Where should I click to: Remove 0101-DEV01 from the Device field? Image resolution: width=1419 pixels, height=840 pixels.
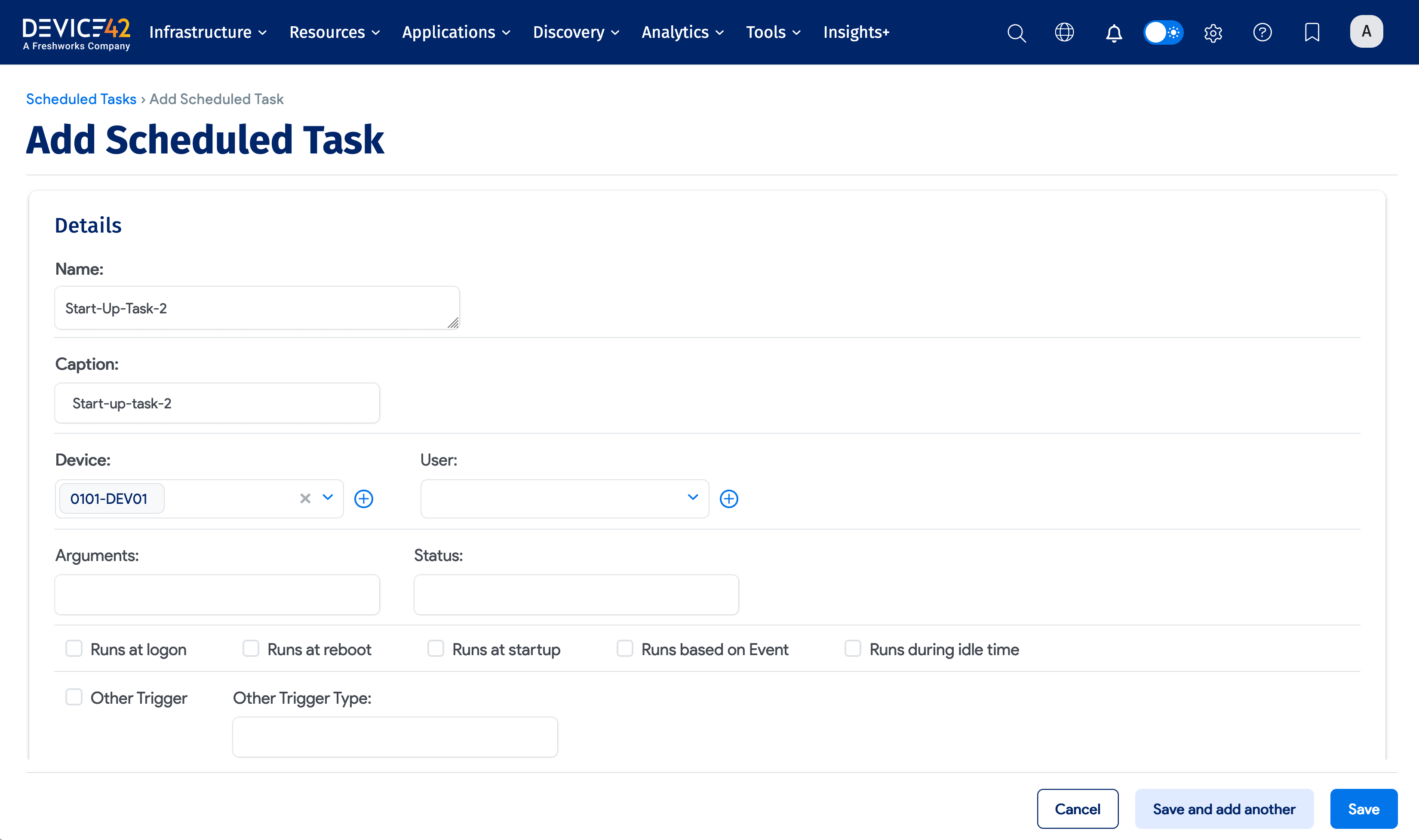pyautogui.click(x=305, y=498)
